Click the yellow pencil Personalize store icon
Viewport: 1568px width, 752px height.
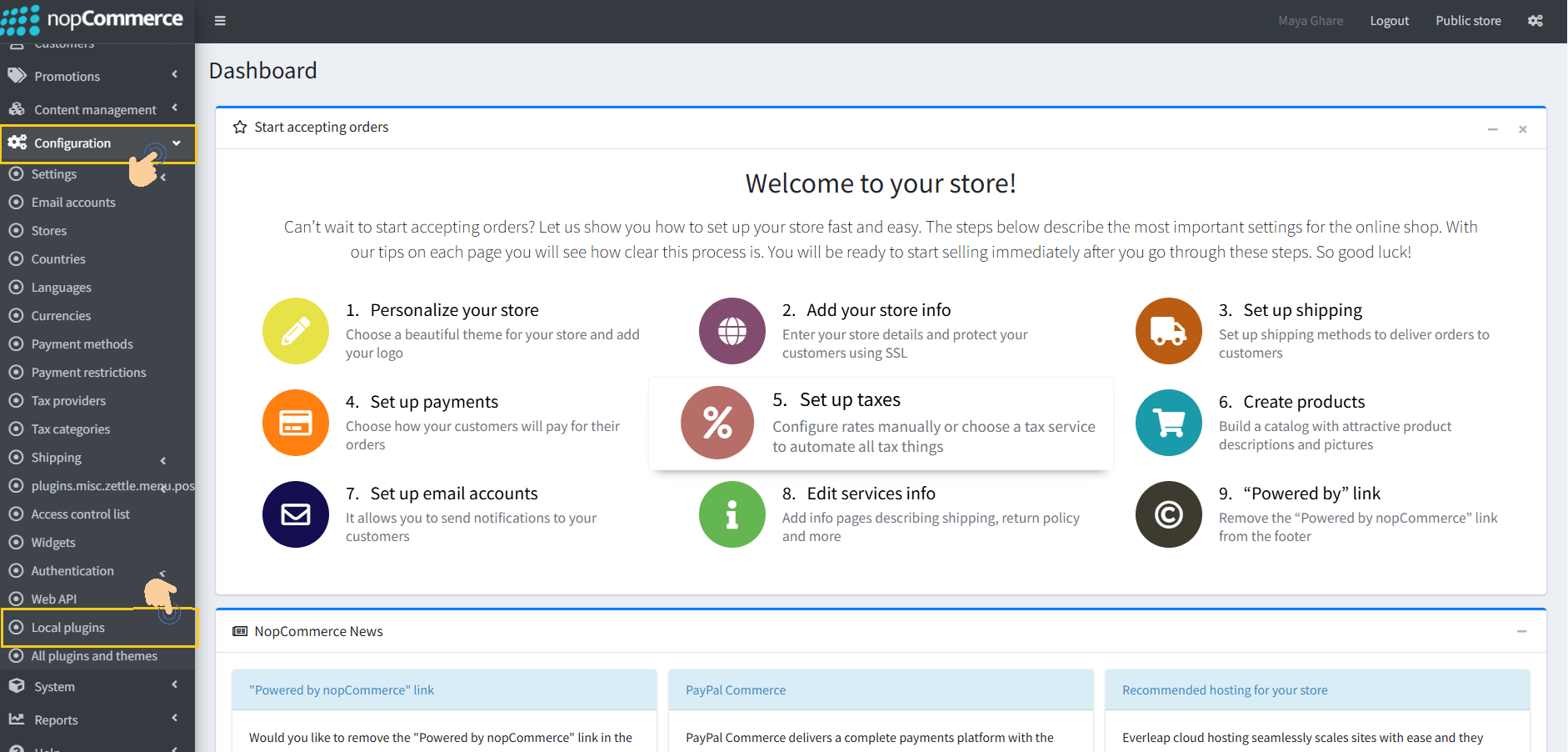point(296,331)
